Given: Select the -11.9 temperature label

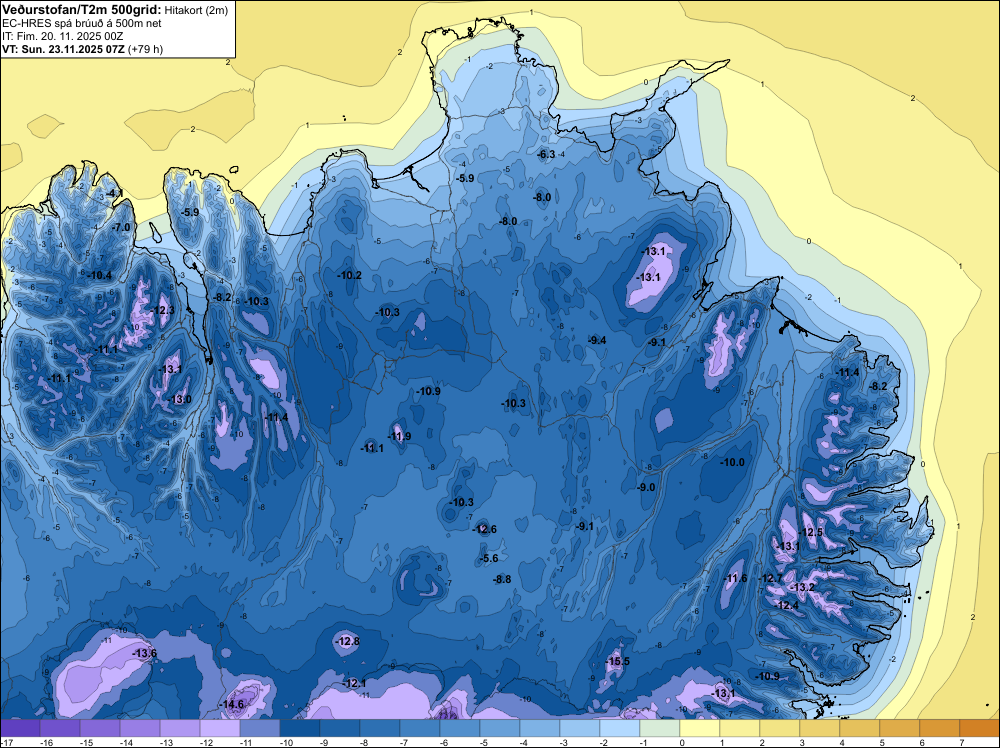Looking at the screenshot, I should click(399, 437).
